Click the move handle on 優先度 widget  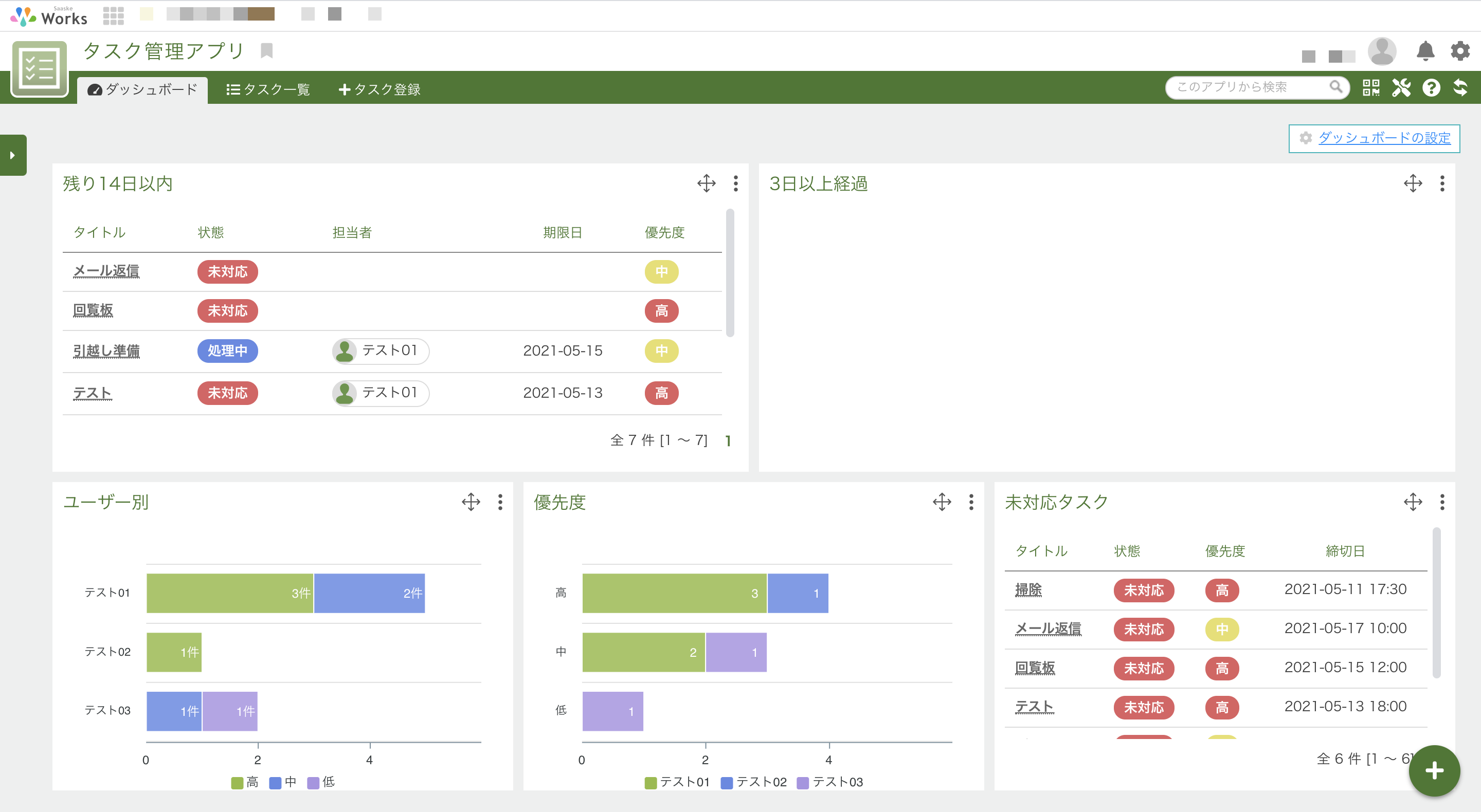[942, 502]
